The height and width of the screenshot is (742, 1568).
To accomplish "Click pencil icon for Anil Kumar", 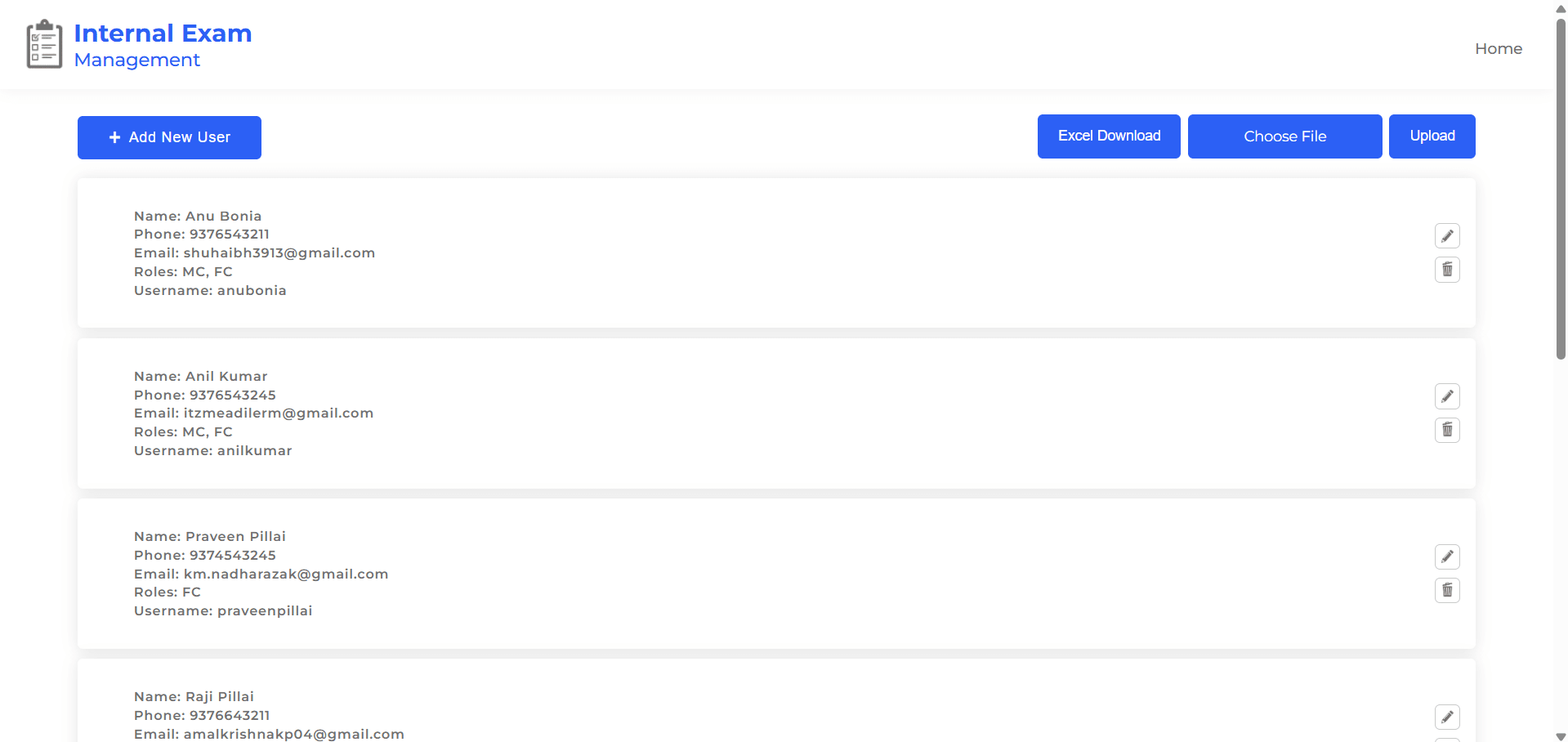I will coord(1447,396).
